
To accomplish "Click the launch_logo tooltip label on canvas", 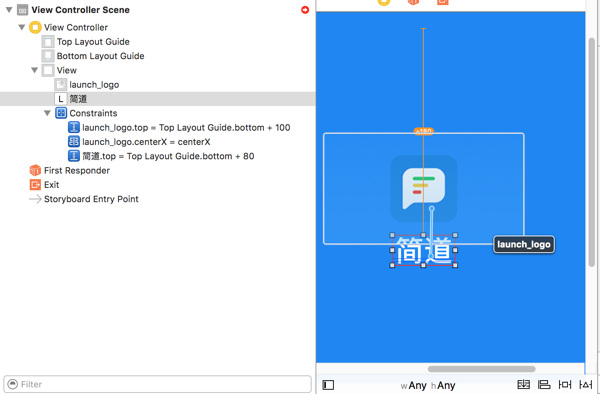I will tap(523, 244).
